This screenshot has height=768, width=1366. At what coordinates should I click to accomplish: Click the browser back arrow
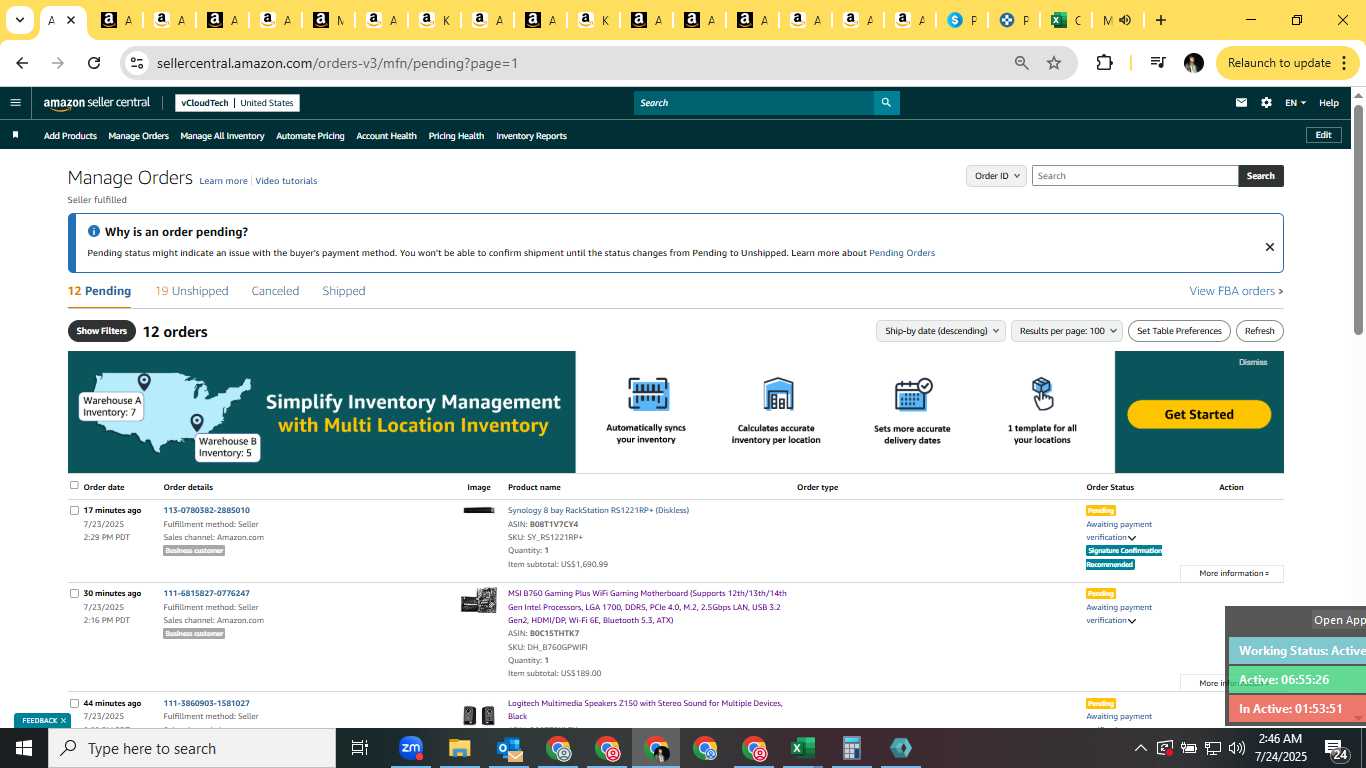click(x=22, y=63)
